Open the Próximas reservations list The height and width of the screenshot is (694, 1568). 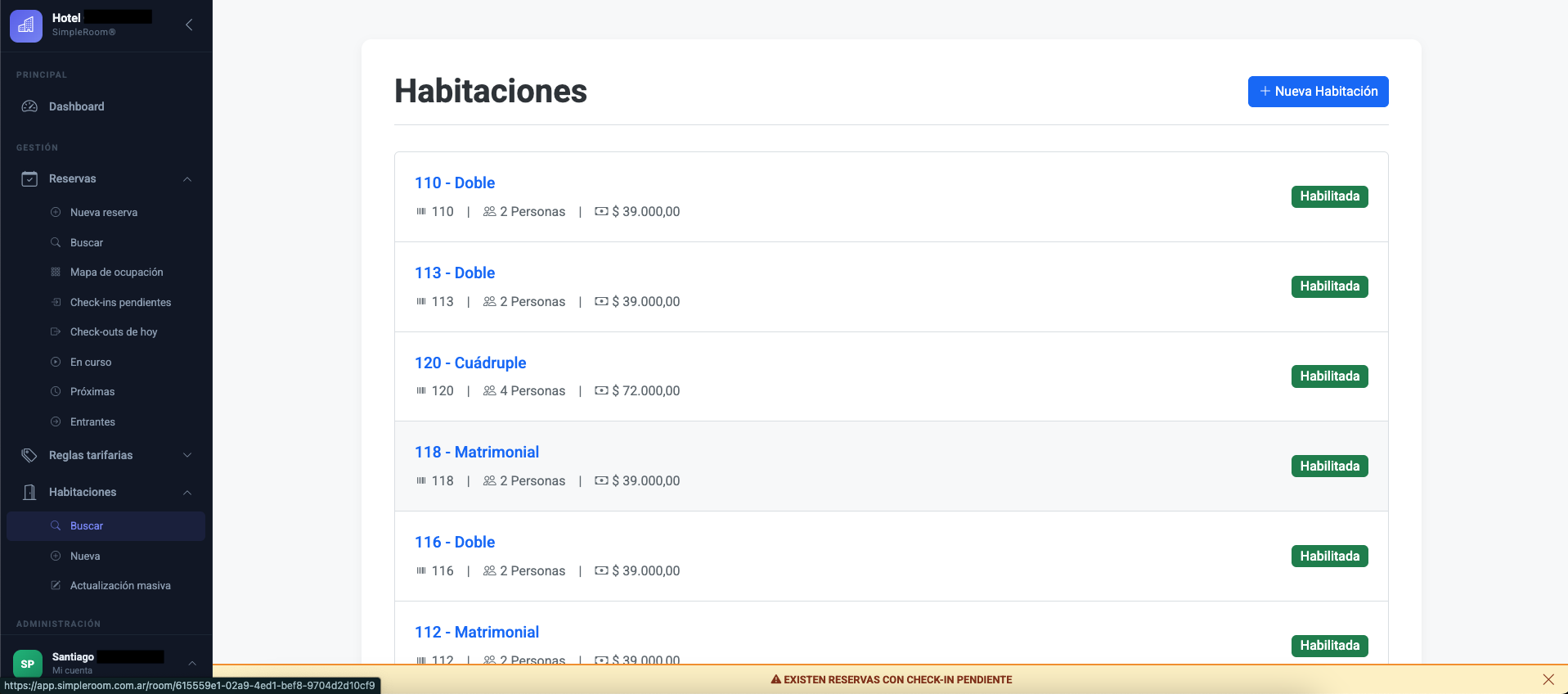92,391
